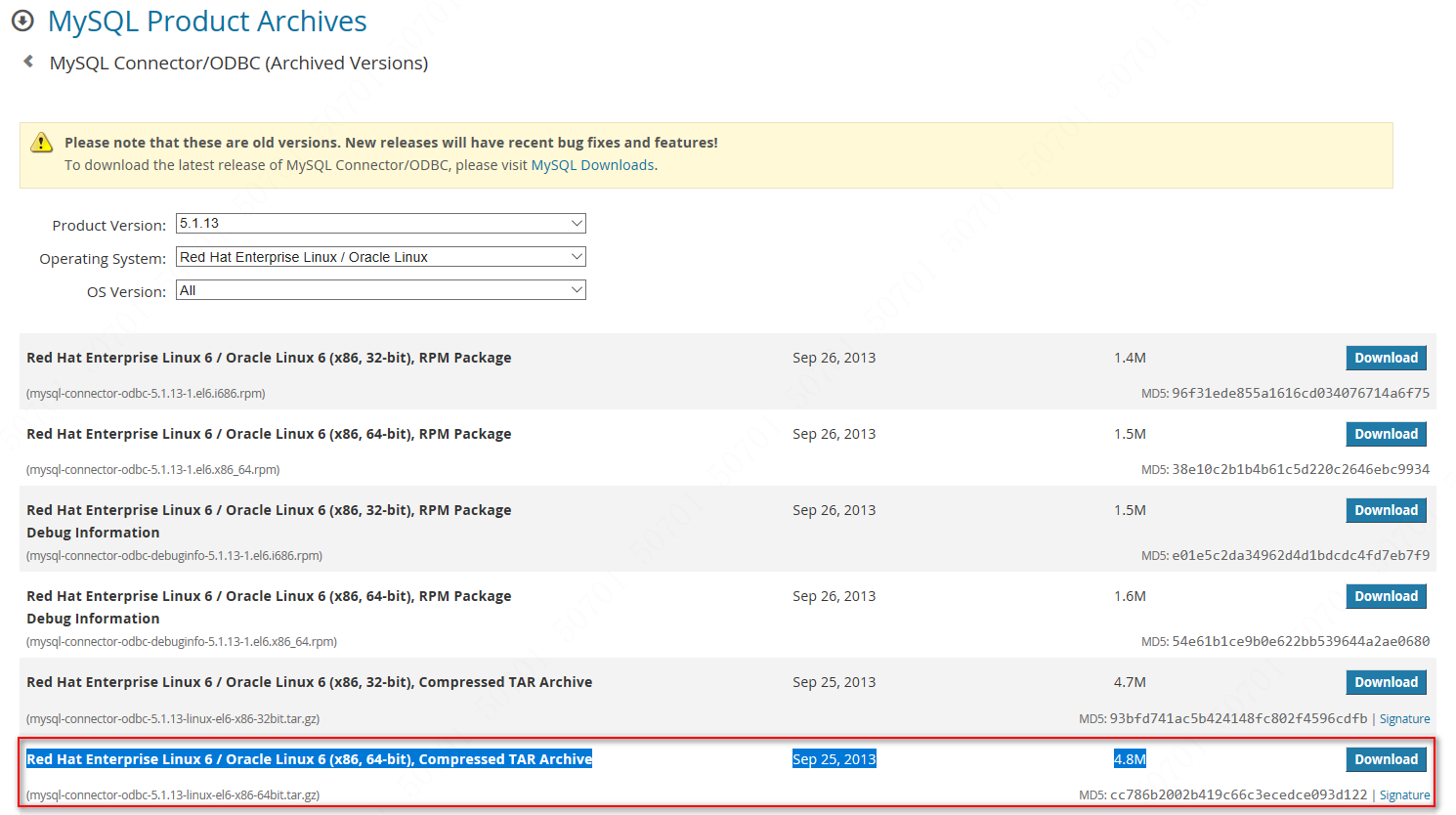The image size is (1456, 815).
Task: Click MD5 hash 96f31ede855a1616cd034076714a6f75
Action: (1301, 393)
